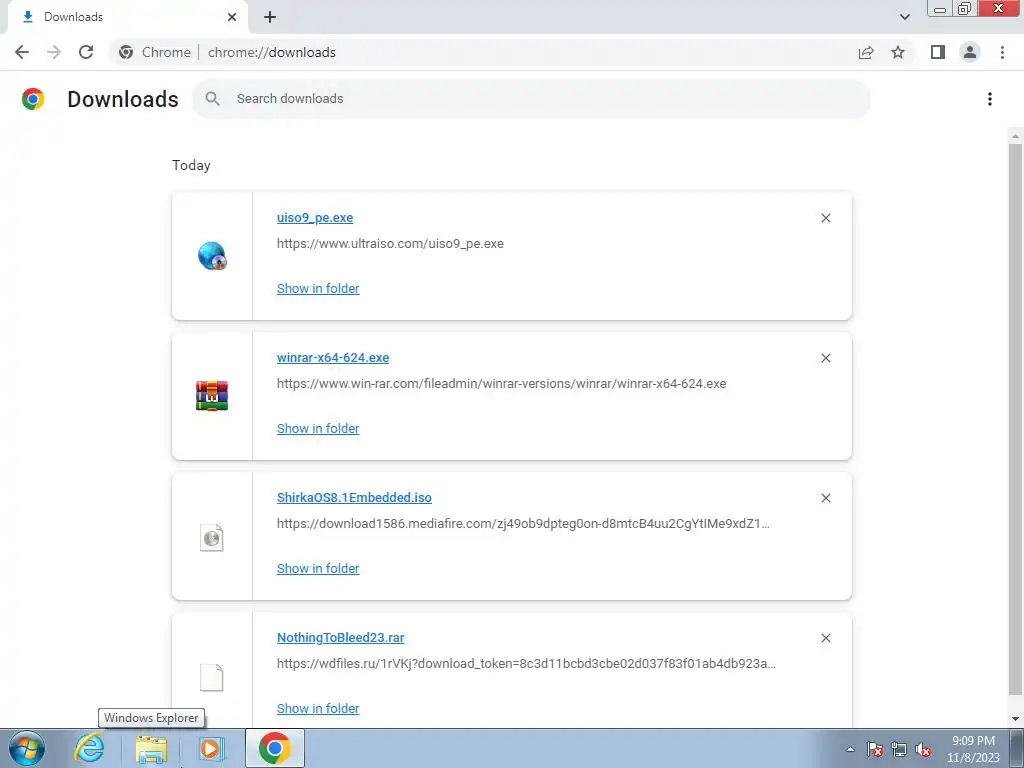Show NothingToBleed23.rar in folder
1024x768 pixels.
pos(318,709)
